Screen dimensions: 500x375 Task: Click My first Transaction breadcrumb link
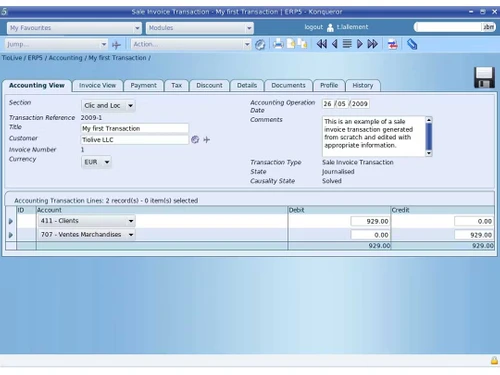pyautogui.click(x=117, y=58)
